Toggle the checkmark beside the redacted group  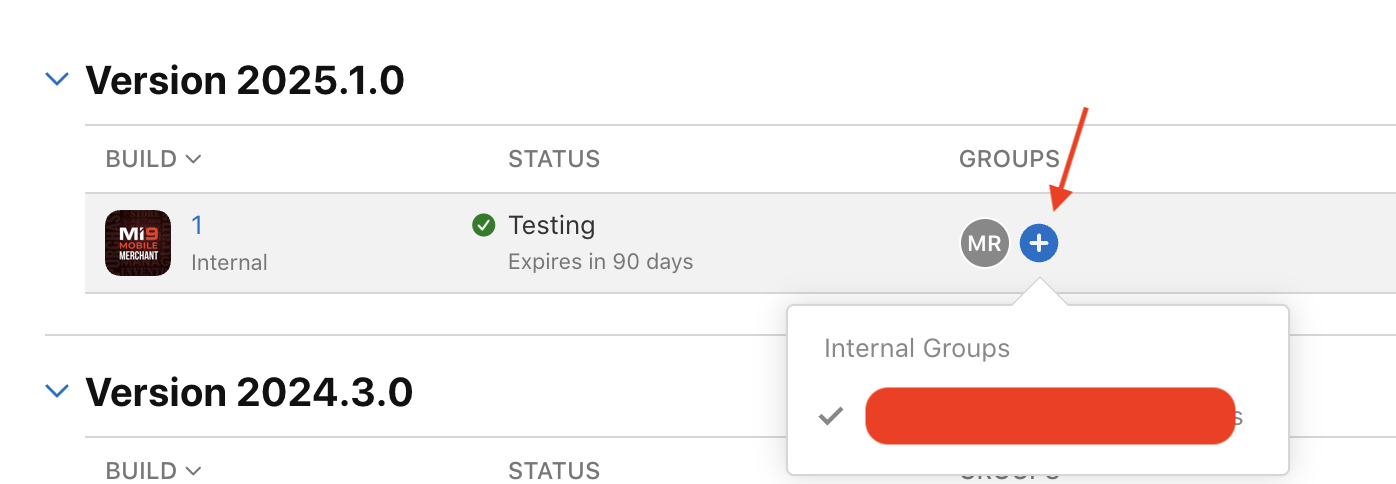coord(831,416)
